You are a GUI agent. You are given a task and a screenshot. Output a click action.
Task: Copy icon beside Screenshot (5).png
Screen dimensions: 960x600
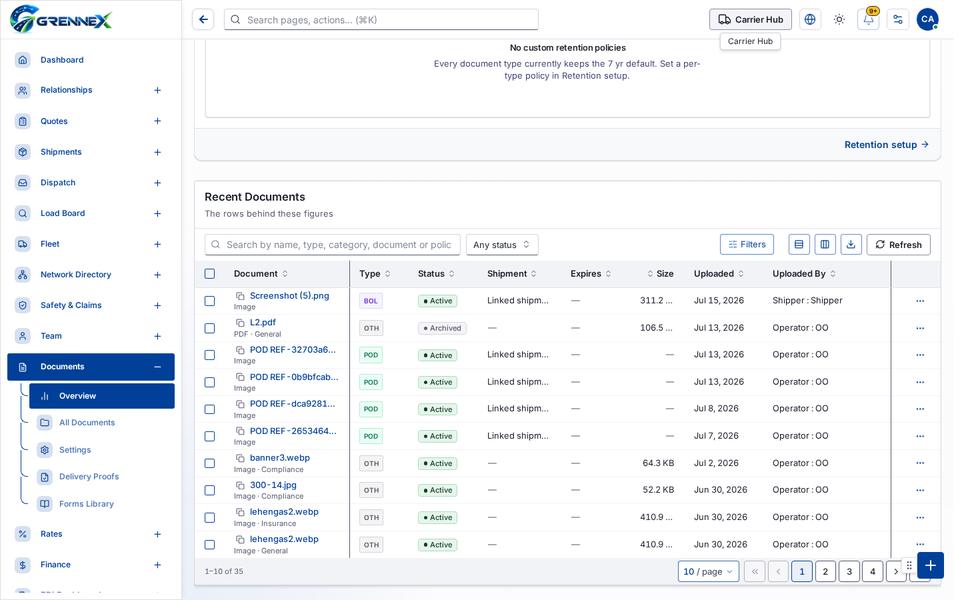click(240, 296)
